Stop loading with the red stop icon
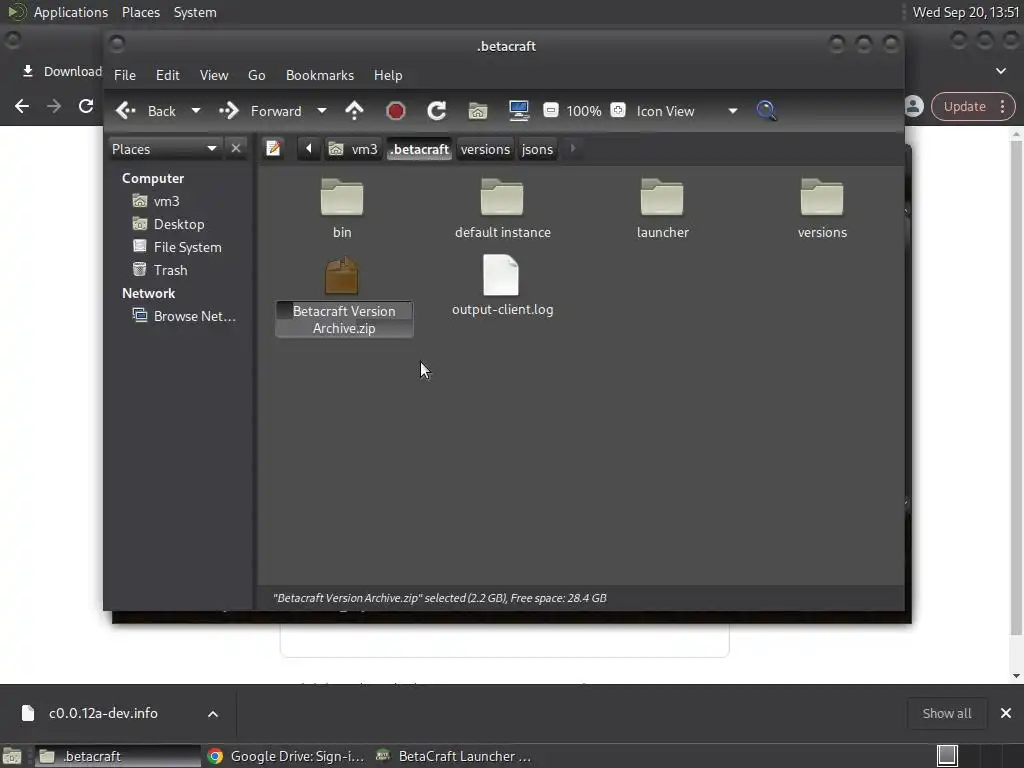This screenshot has width=1024, height=768. [x=395, y=111]
